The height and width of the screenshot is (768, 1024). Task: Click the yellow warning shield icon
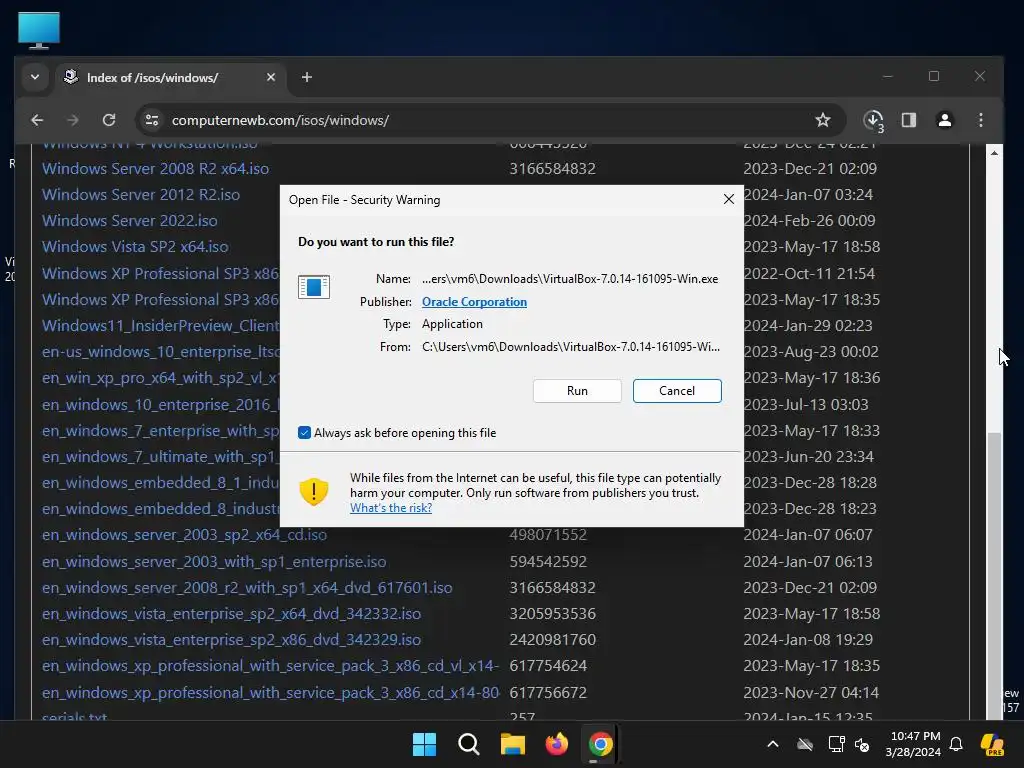coord(313,491)
